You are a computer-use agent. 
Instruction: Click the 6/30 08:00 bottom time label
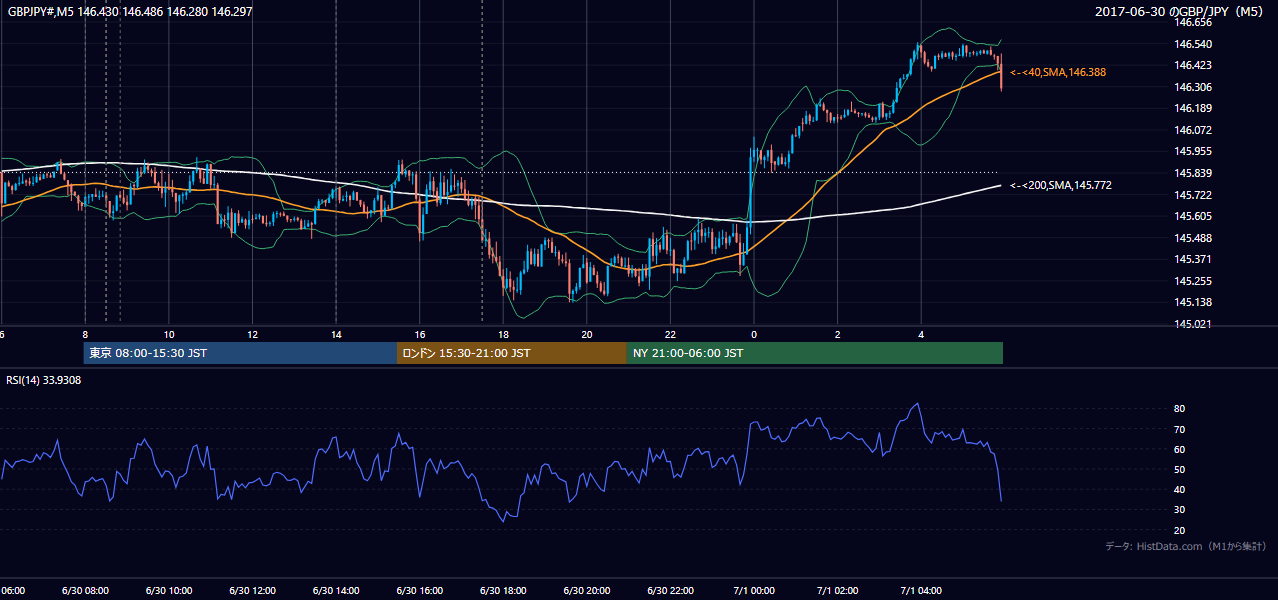pyautogui.click(x=85, y=591)
